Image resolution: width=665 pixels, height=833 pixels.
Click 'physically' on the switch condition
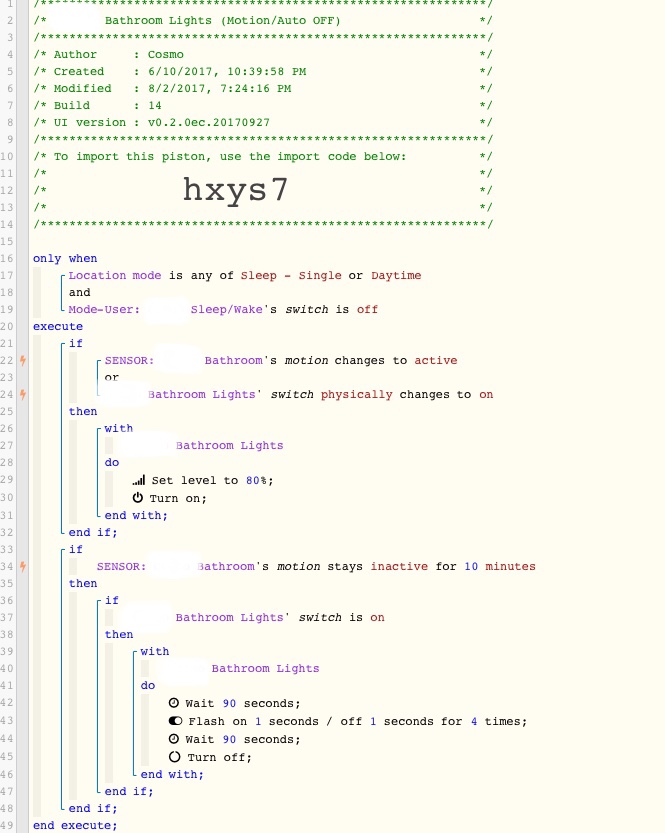click(x=356, y=394)
